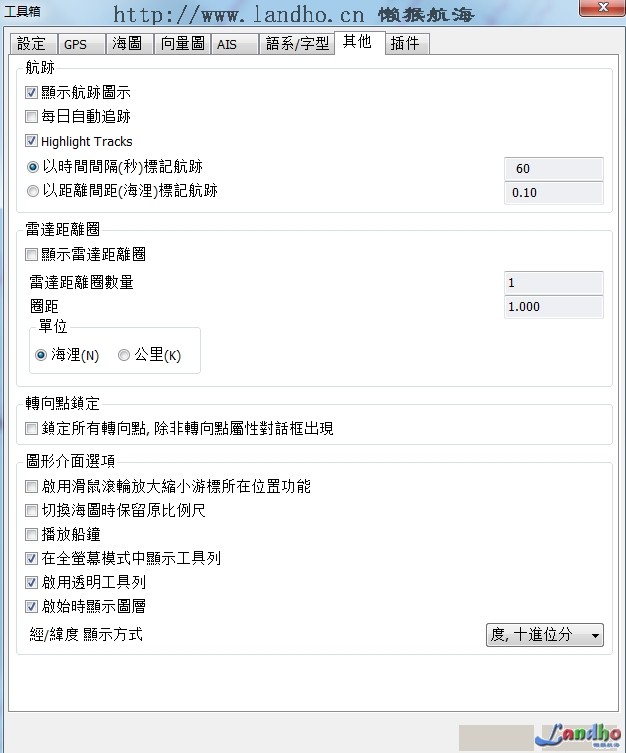Enable 顯示雷達距離圈 checkbox
Screen dimensions: 626x753
[32, 255]
